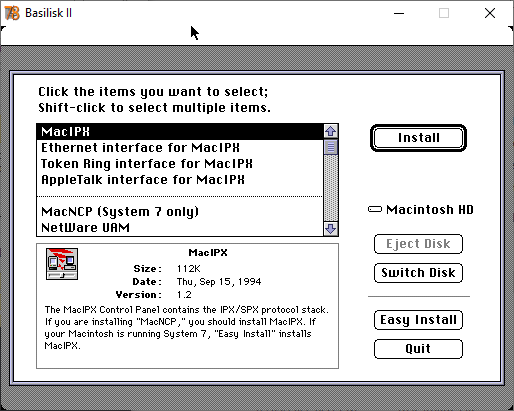Select Ethernet interface for MacIPX

coord(180,148)
